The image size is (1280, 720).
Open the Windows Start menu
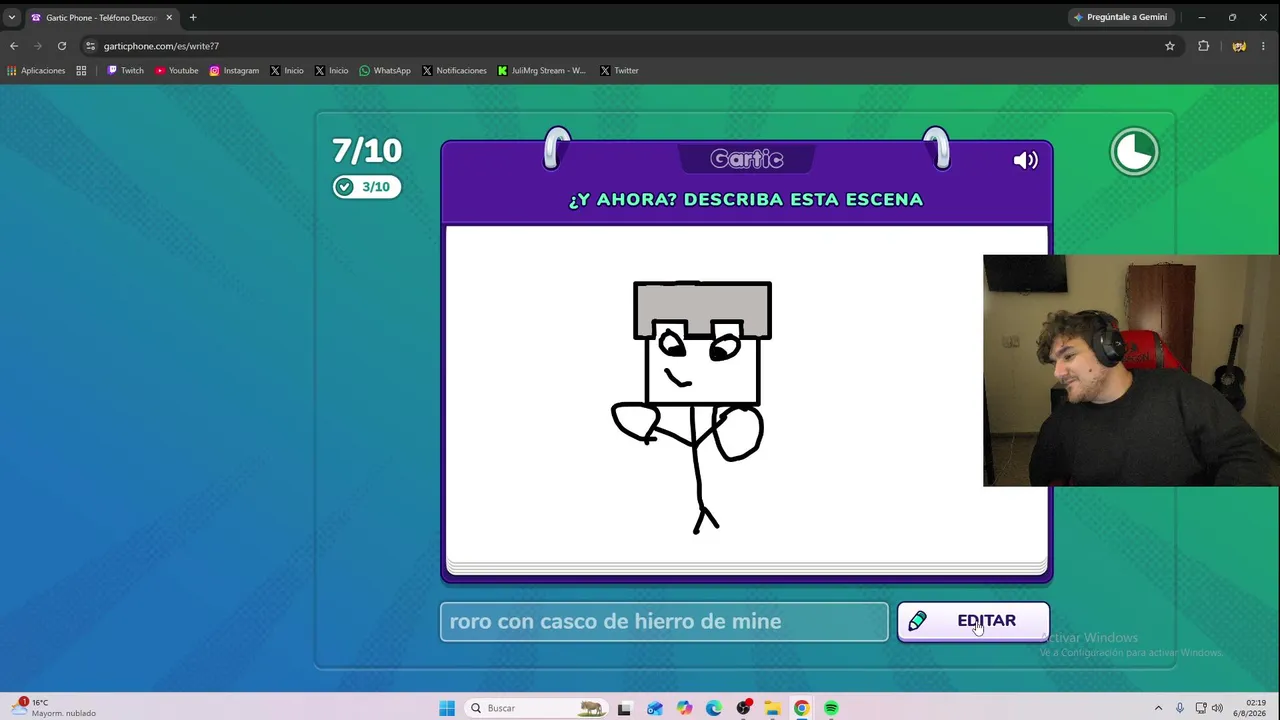447,708
